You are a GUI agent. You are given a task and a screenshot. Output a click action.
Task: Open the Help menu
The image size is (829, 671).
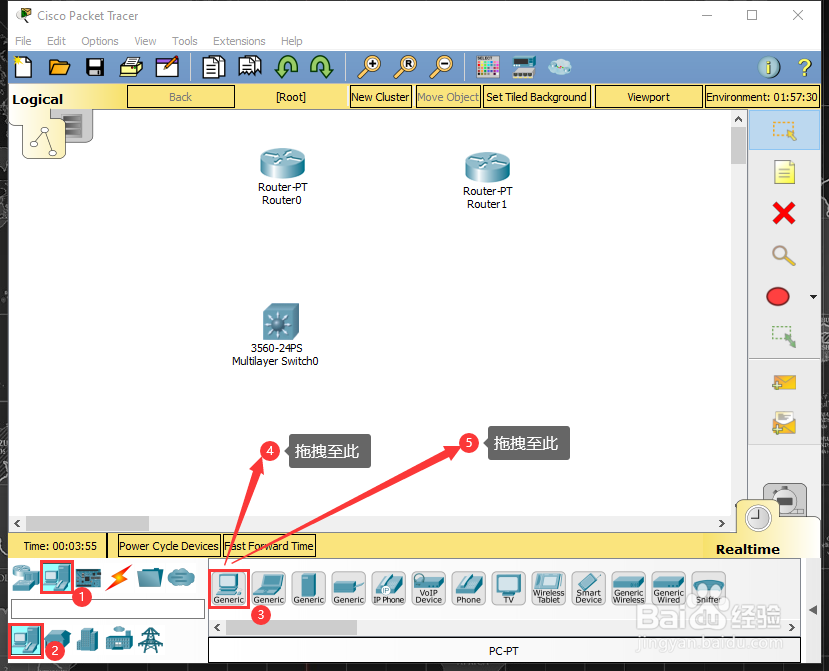click(291, 41)
